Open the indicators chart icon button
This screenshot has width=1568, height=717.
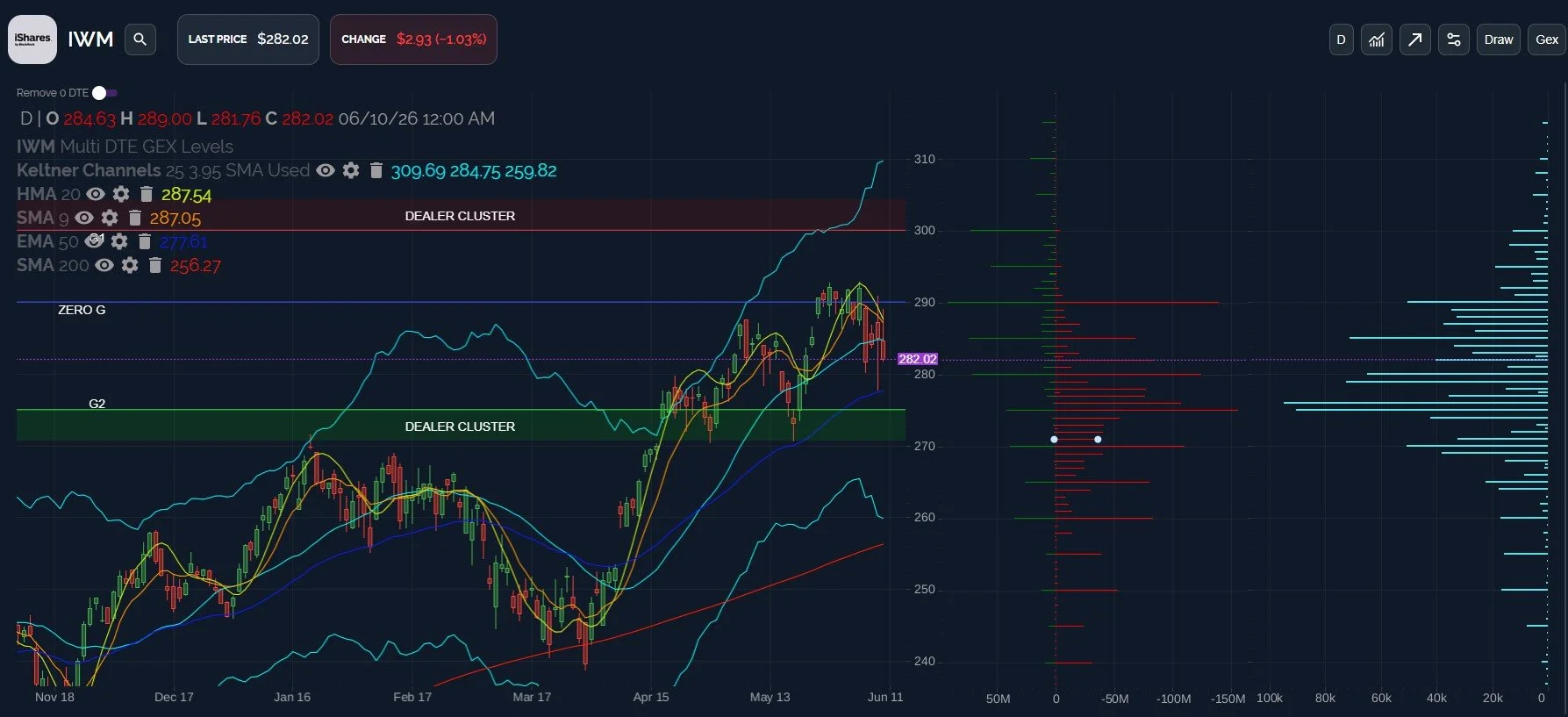[x=1376, y=39]
